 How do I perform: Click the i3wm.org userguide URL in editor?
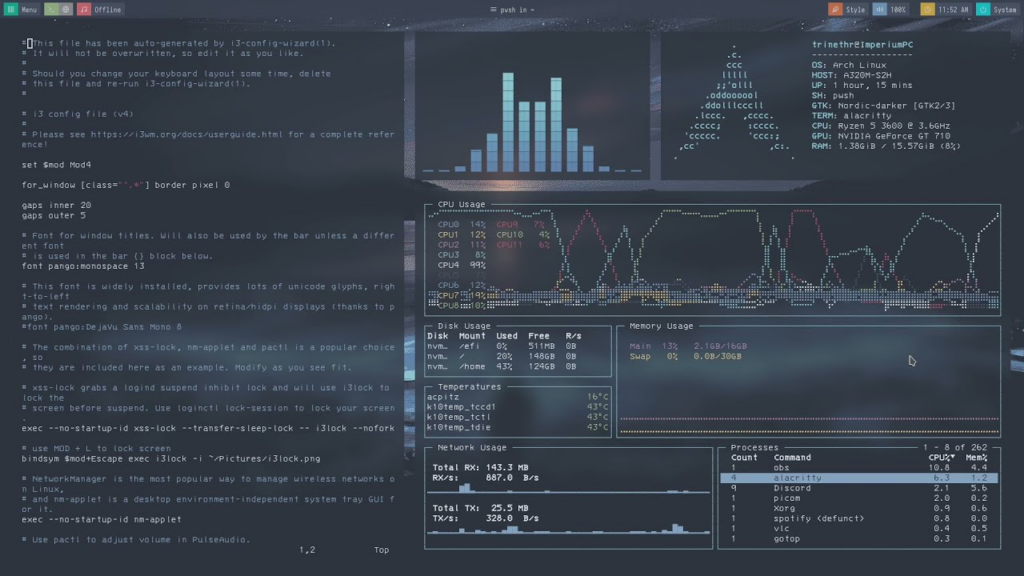166,133
